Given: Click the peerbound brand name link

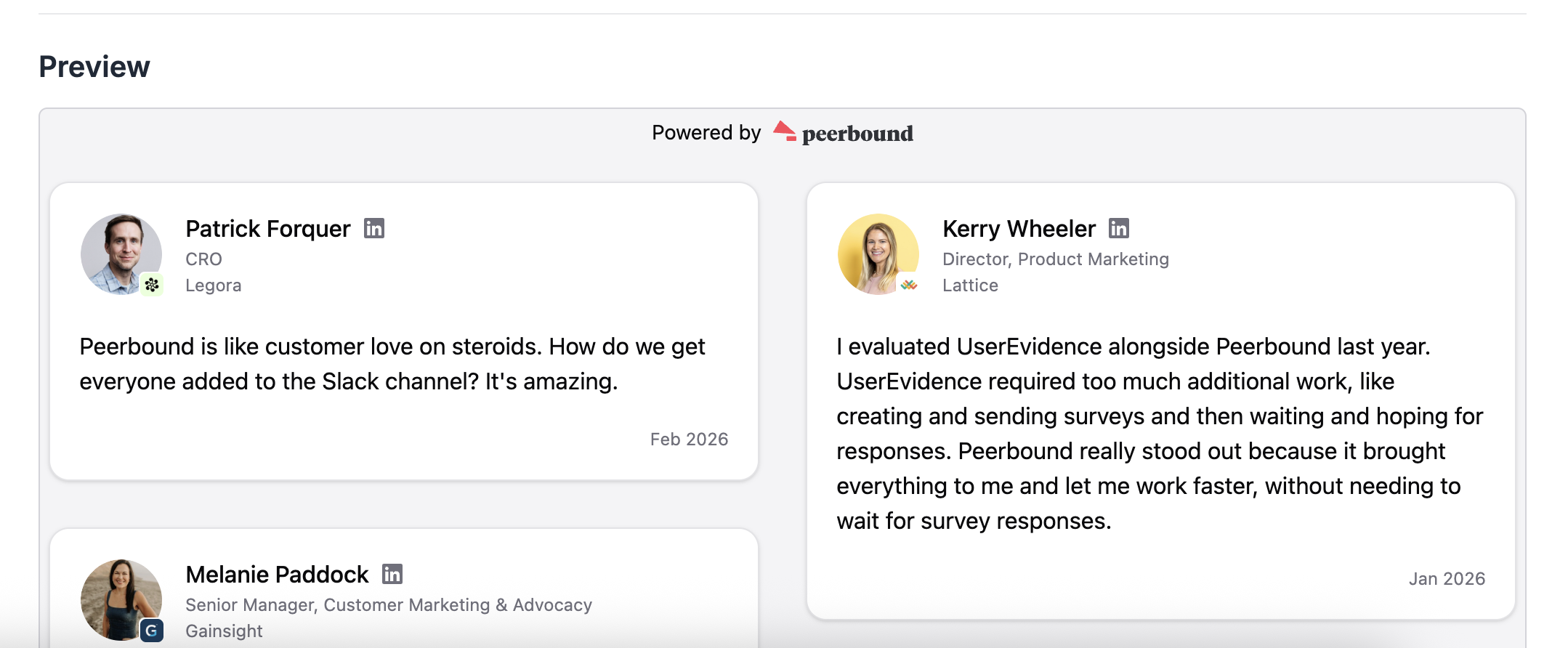Looking at the screenshot, I should [x=857, y=134].
